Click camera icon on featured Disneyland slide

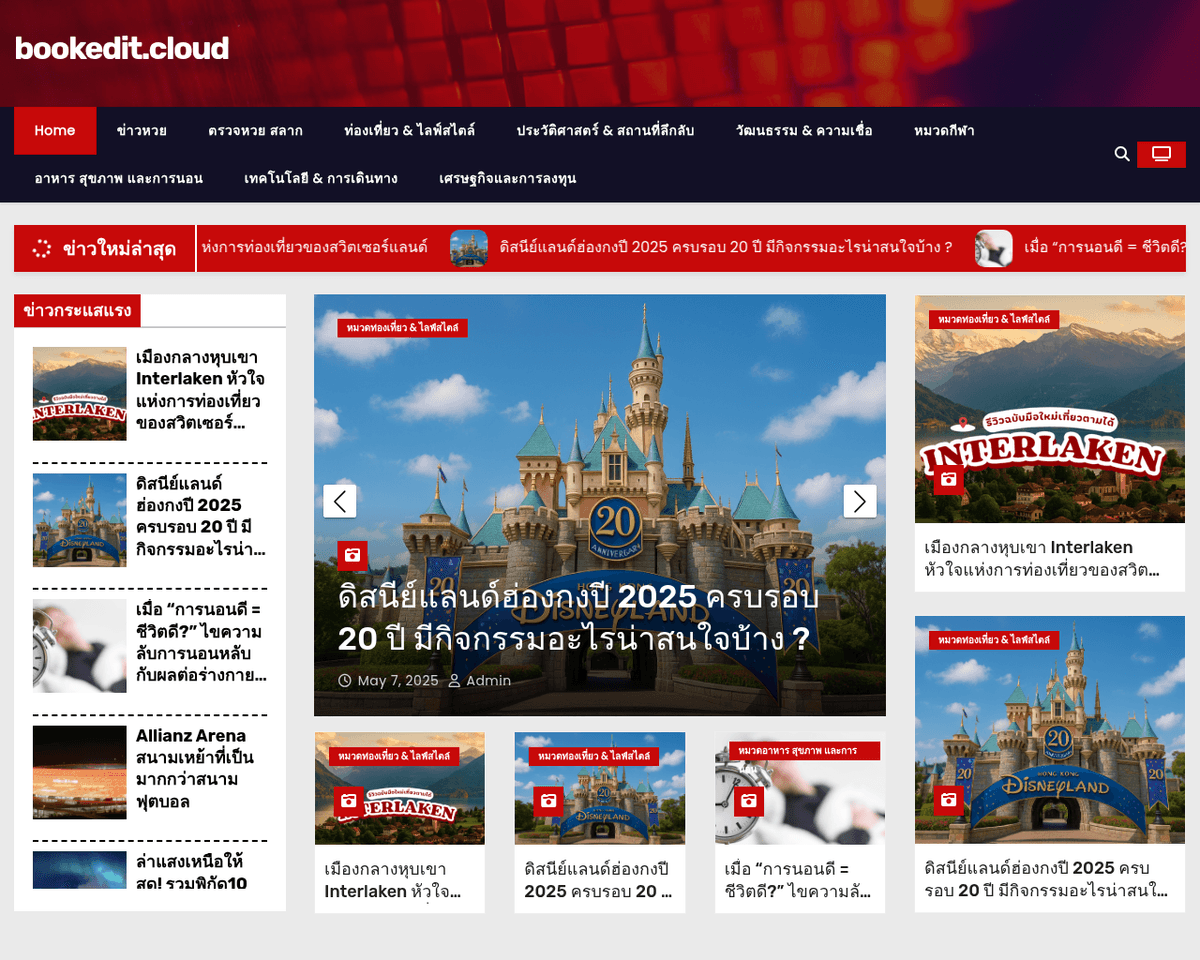click(x=352, y=556)
